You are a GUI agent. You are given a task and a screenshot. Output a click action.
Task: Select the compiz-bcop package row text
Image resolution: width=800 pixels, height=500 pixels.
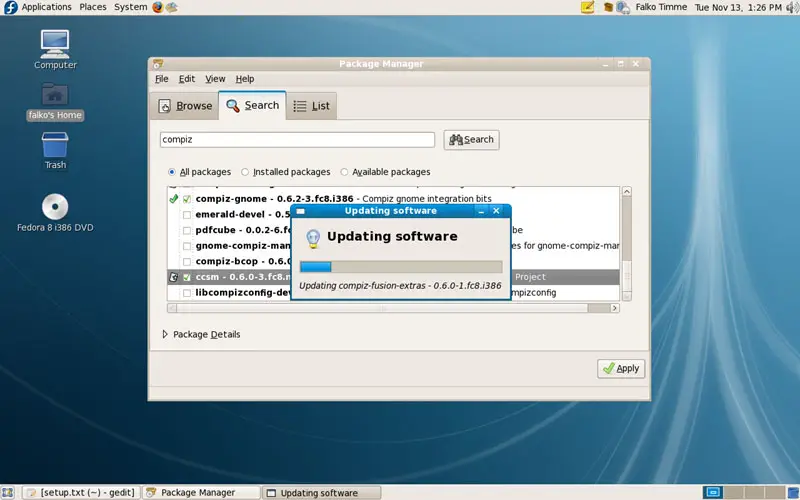coord(242,261)
